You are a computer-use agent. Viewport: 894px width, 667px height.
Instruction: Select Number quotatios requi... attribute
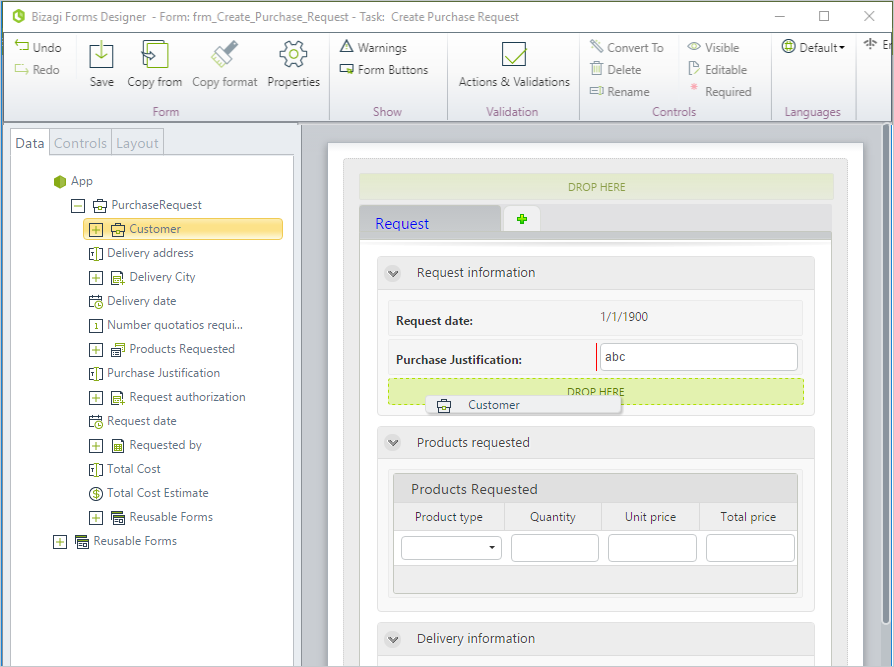pyautogui.click(x=174, y=325)
